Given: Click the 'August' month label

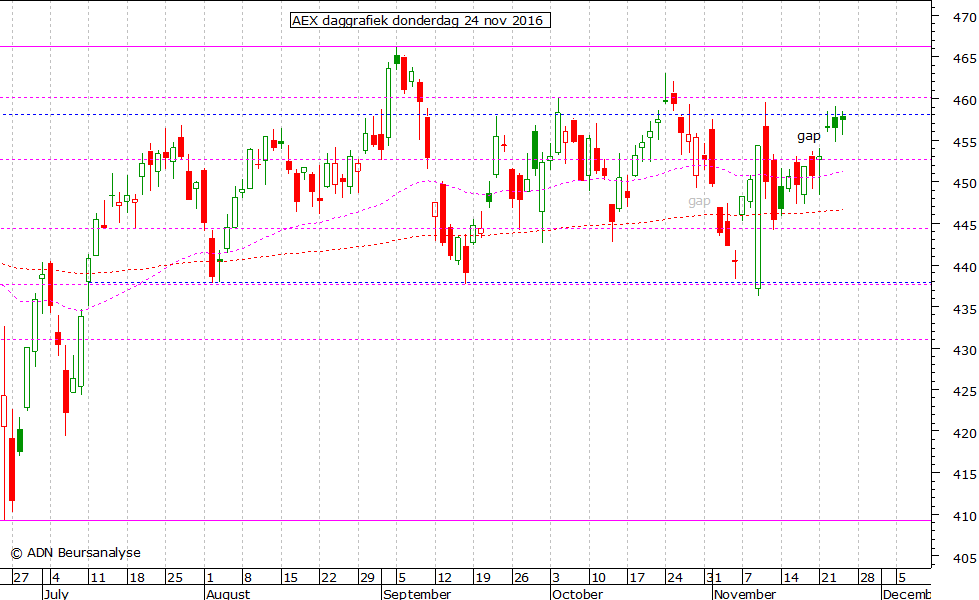Looking at the screenshot, I should click(x=228, y=593).
